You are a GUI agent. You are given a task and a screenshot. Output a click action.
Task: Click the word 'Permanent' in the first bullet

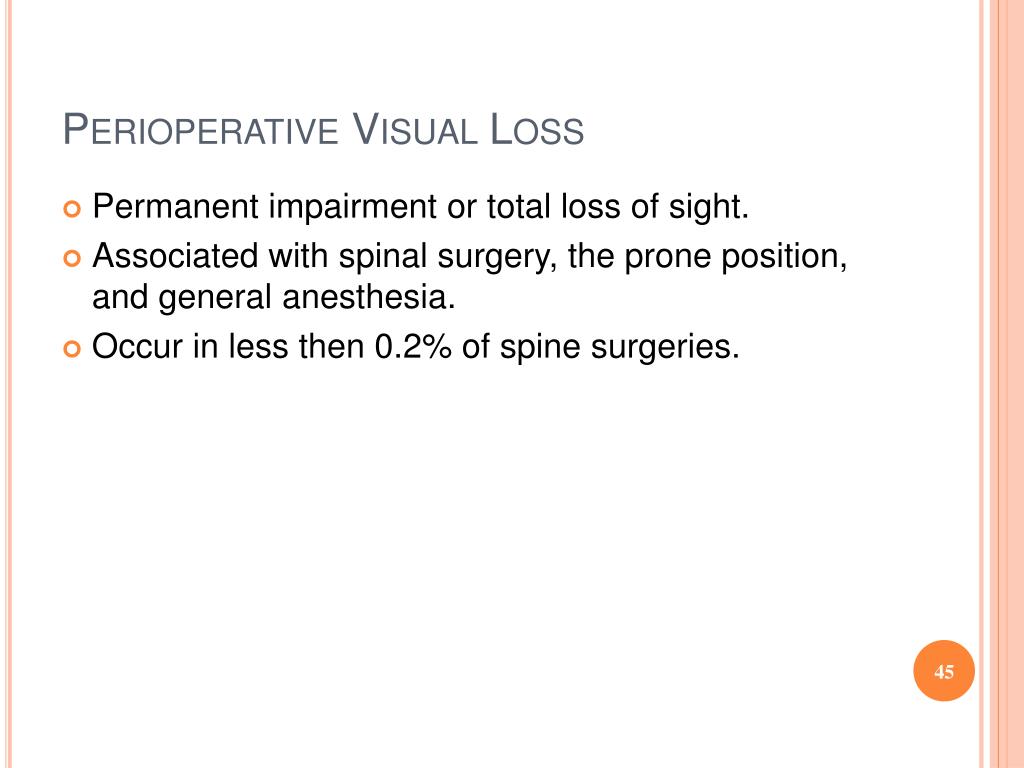point(176,207)
